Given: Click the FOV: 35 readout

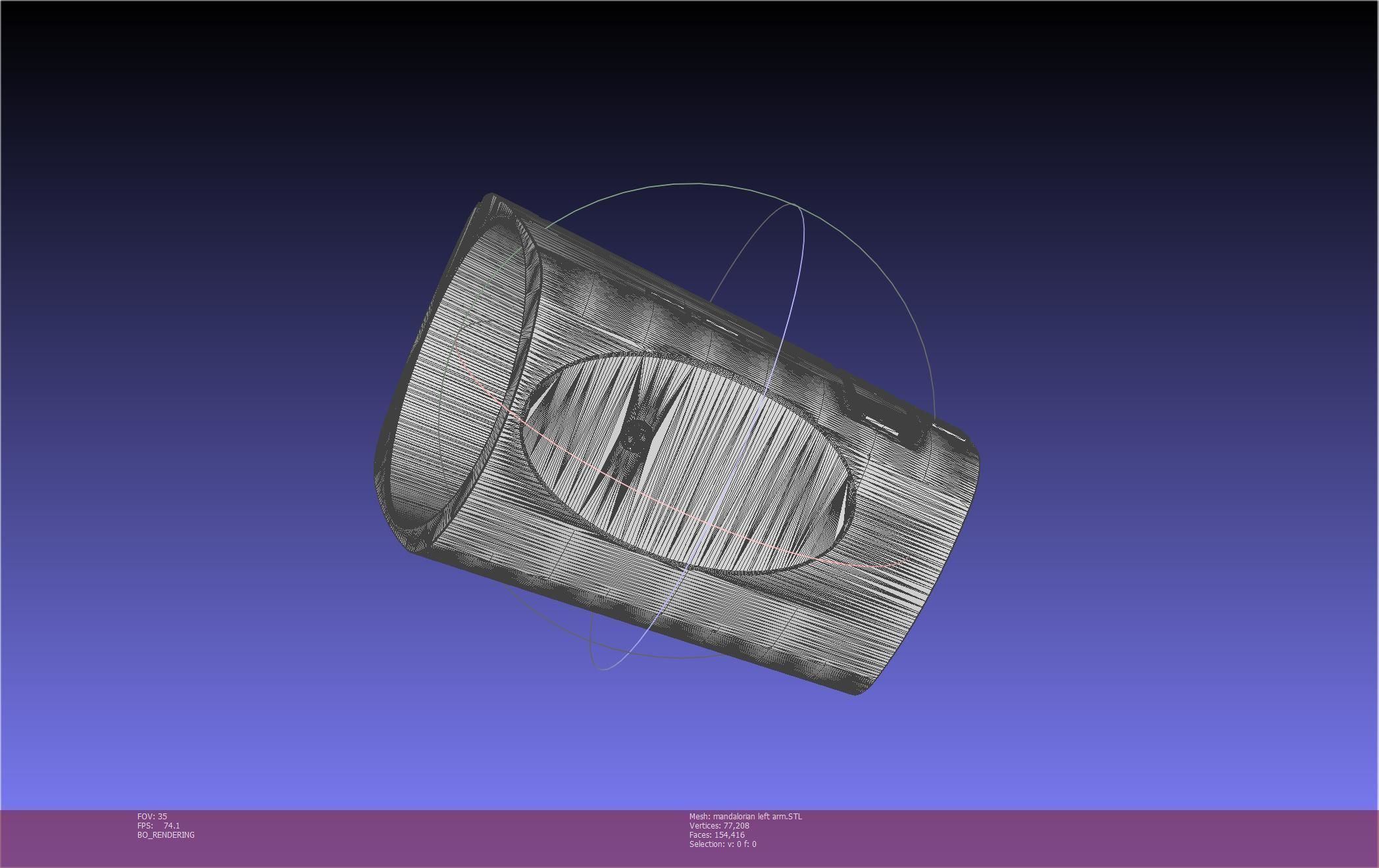Looking at the screenshot, I should (152, 816).
